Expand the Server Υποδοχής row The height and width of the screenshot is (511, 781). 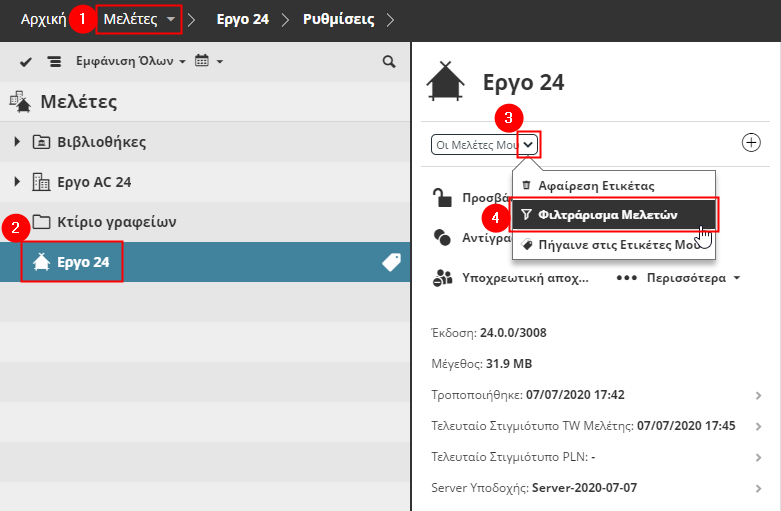click(759, 488)
